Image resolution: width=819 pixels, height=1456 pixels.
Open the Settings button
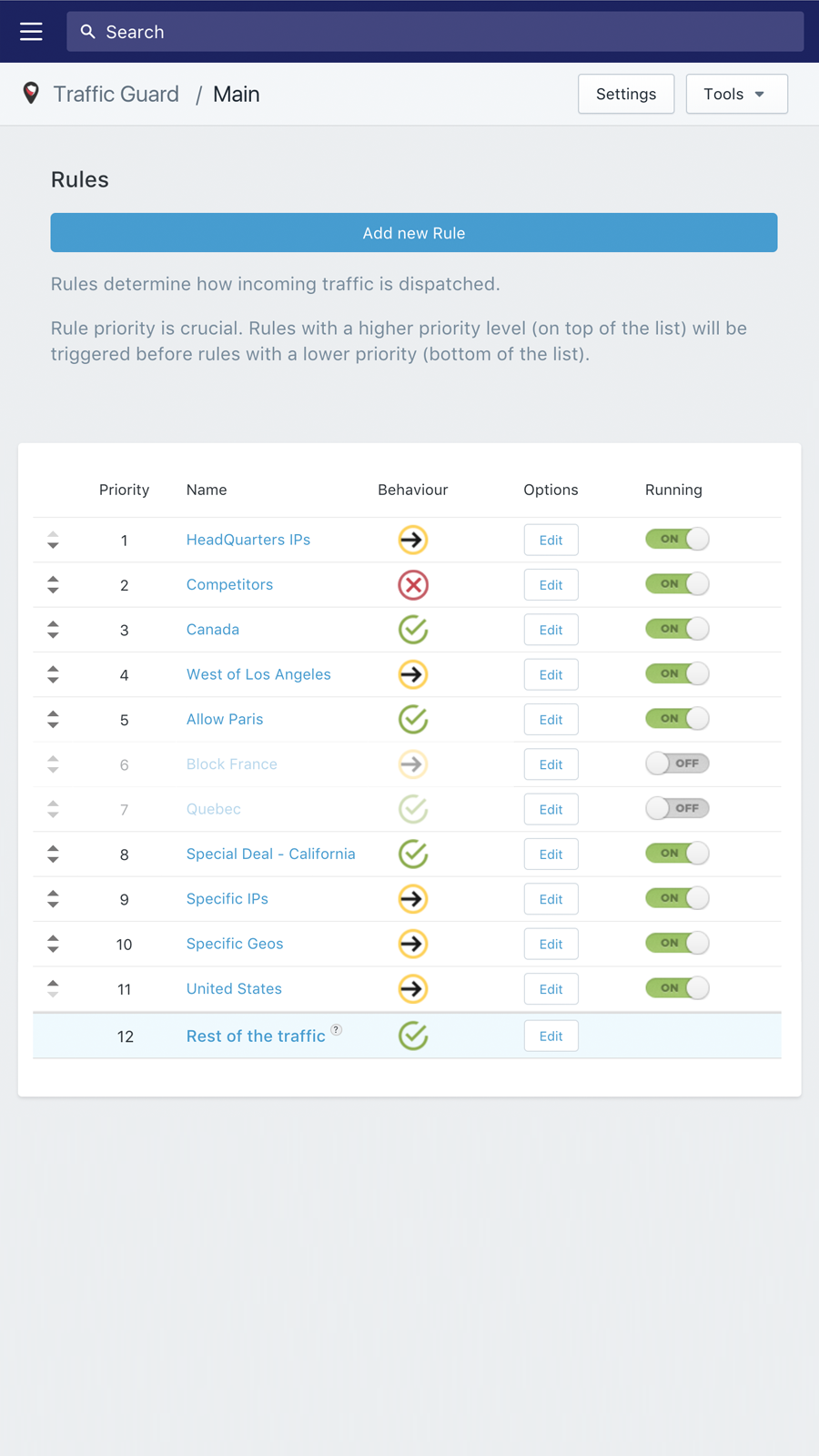[626, 94]
